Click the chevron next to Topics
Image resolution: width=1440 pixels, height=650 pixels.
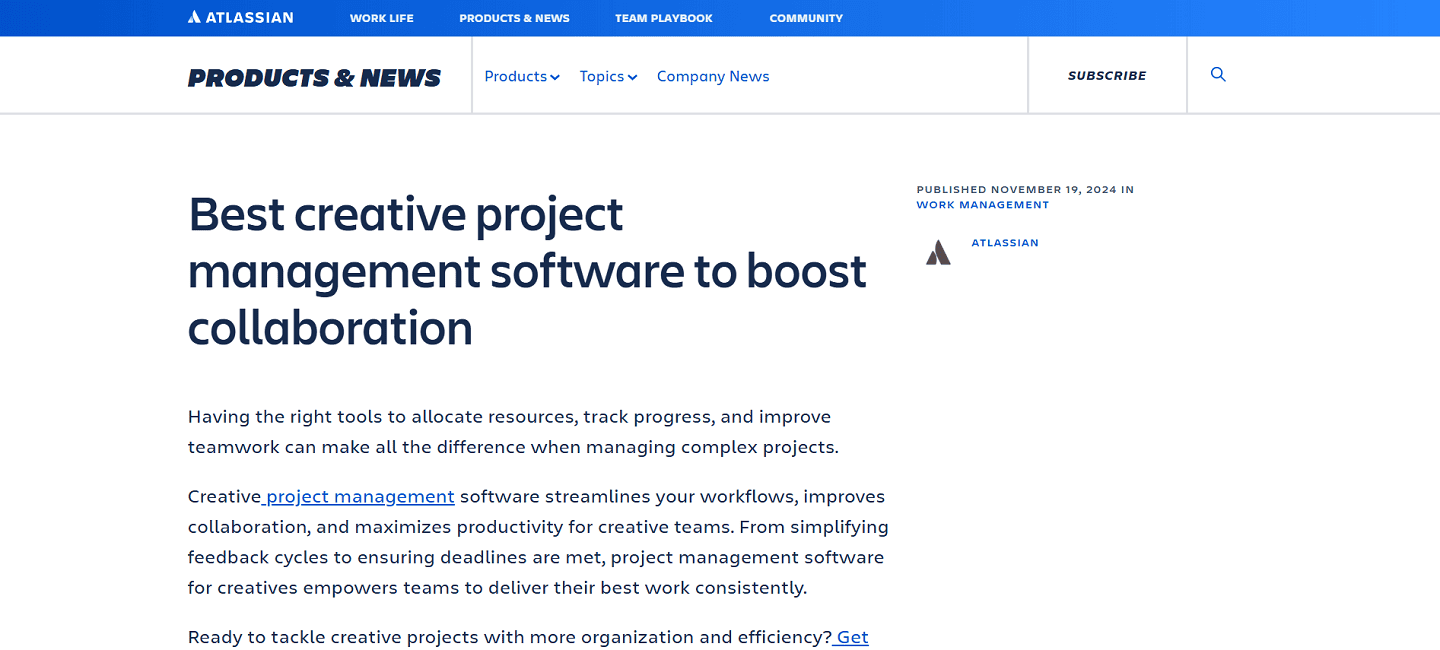(632, 77)
